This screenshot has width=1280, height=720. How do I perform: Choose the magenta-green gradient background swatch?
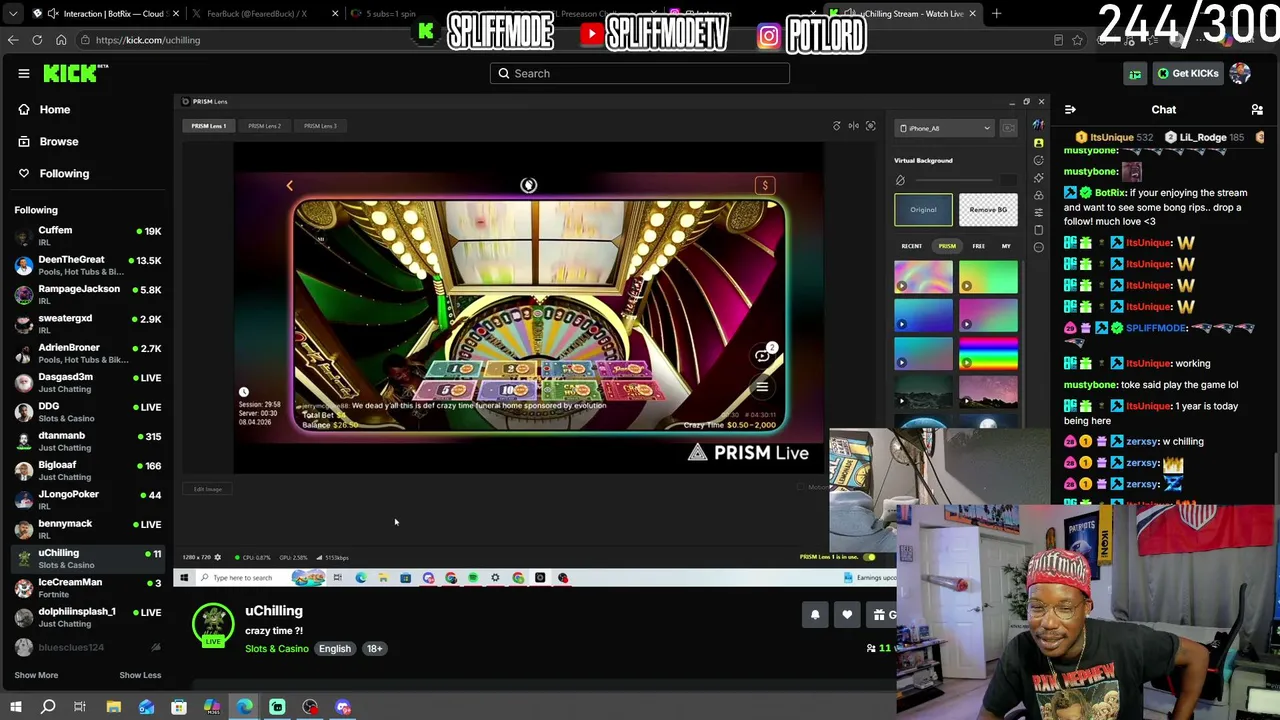[x=988, y=315]
